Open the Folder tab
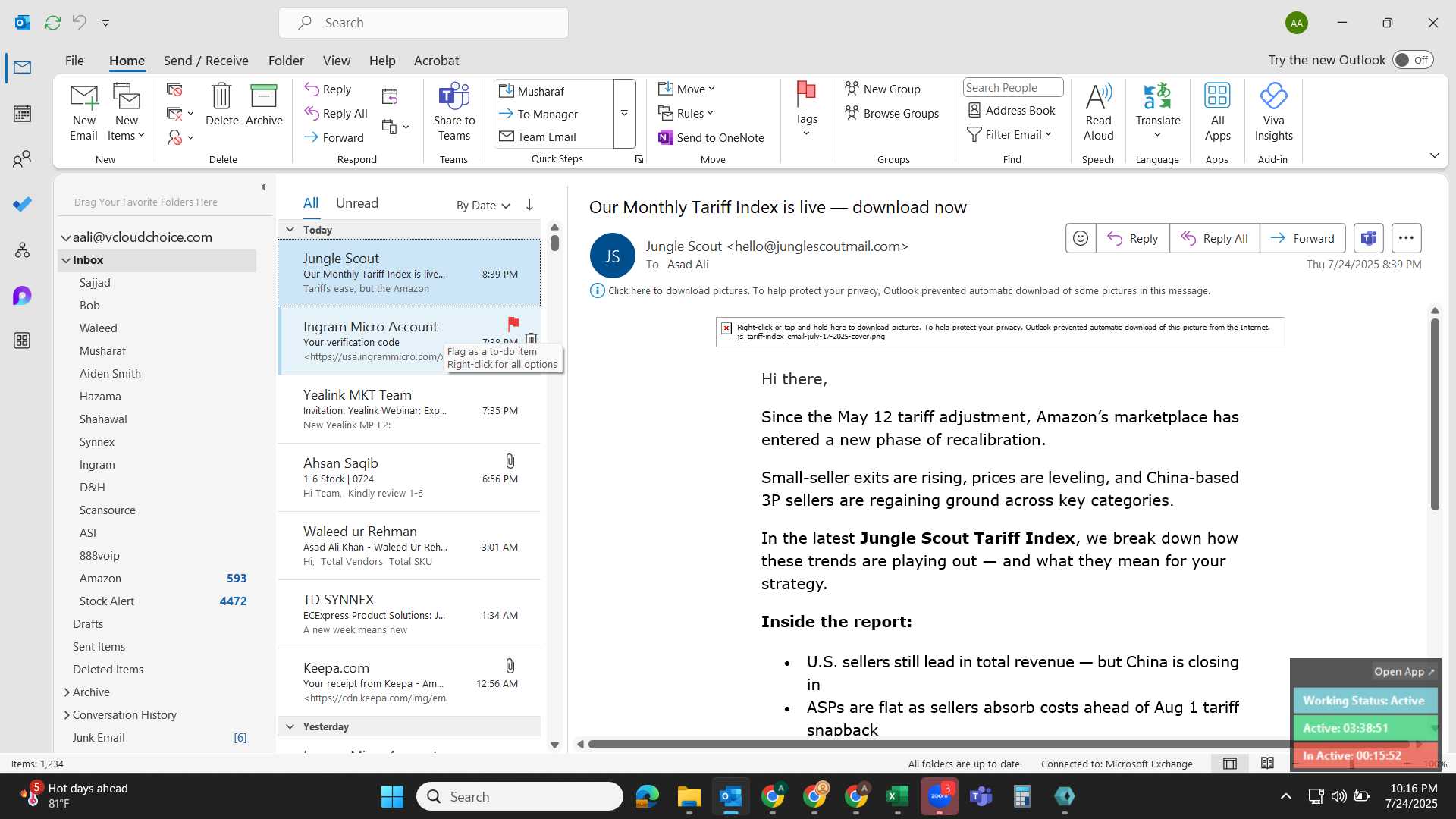The width and height of the screenshot is (1456, 819). (286, 61)
